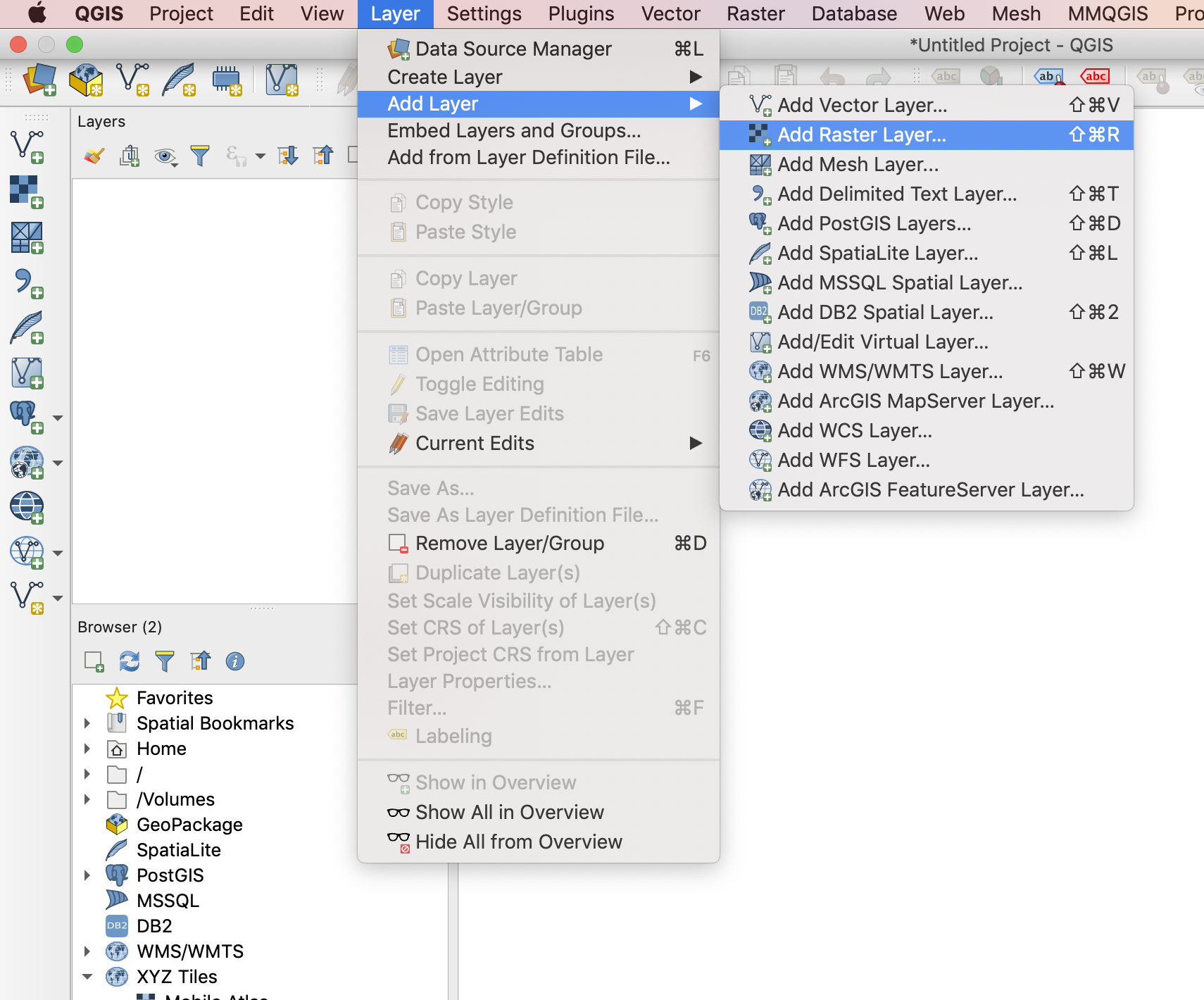
Task: Toggle filter legend by map content
Action: click(x=201, y=156)
